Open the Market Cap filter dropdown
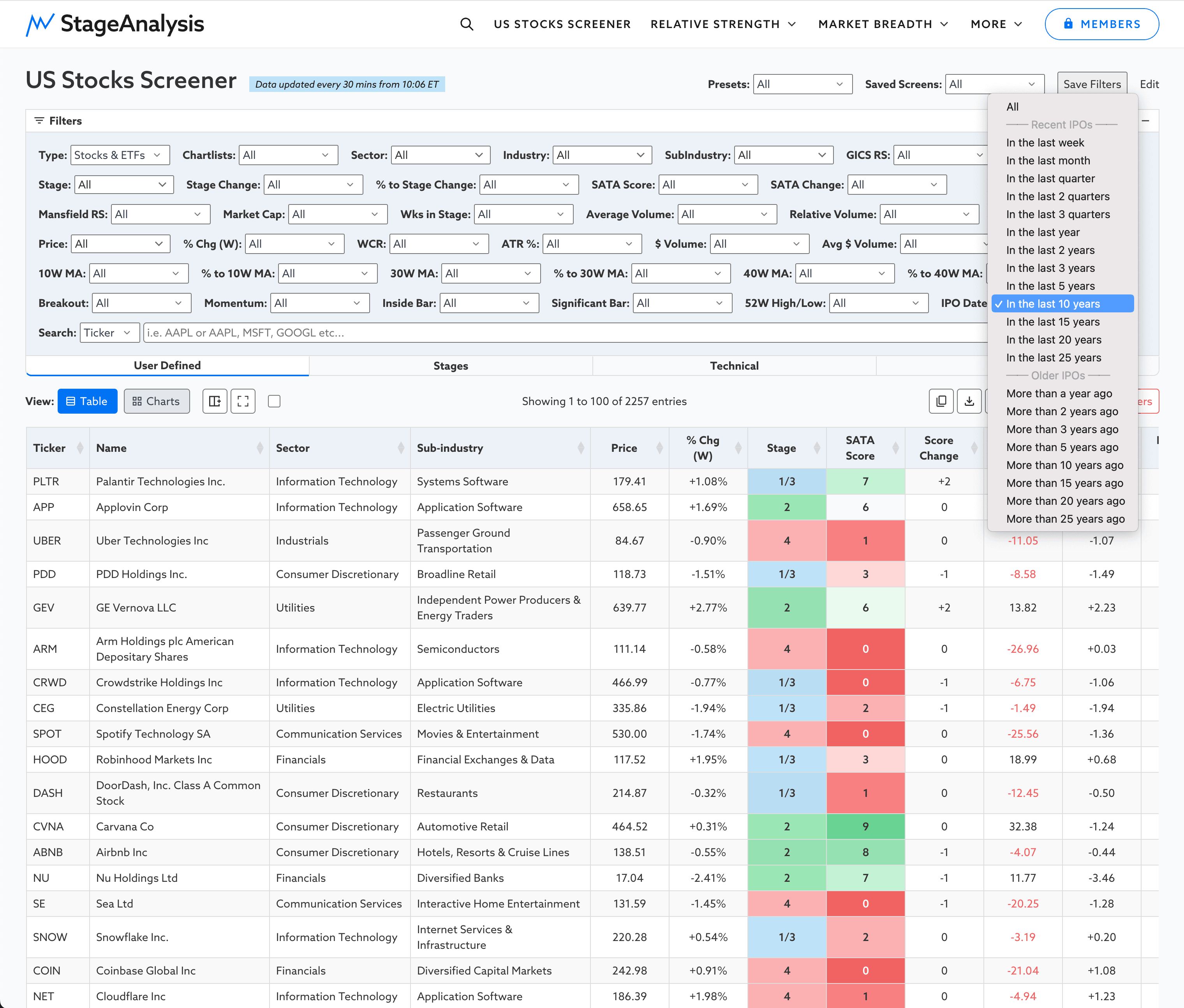 click(337, 214)
